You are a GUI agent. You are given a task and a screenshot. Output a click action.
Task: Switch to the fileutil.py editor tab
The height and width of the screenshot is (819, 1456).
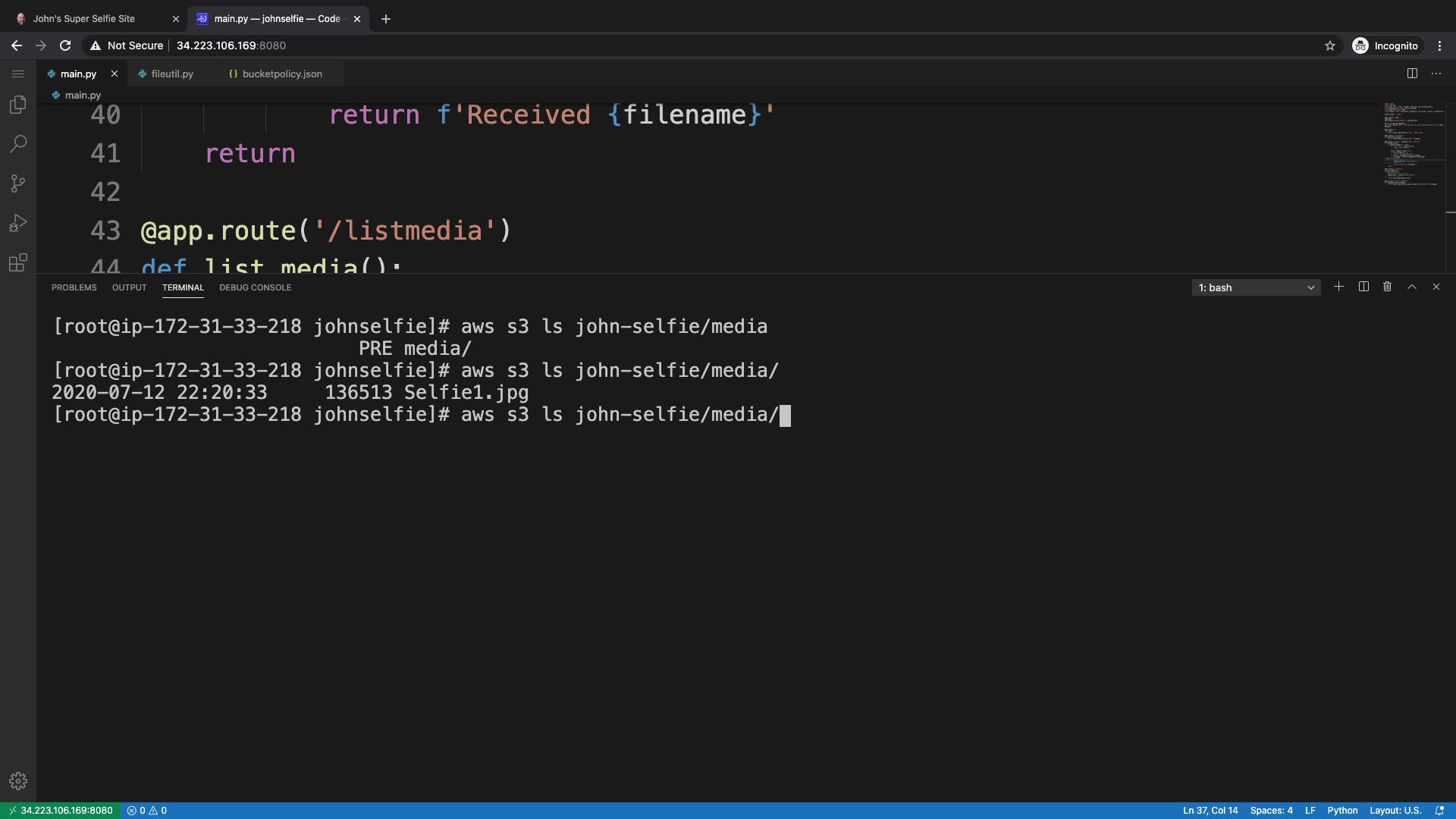pos(172,74)
